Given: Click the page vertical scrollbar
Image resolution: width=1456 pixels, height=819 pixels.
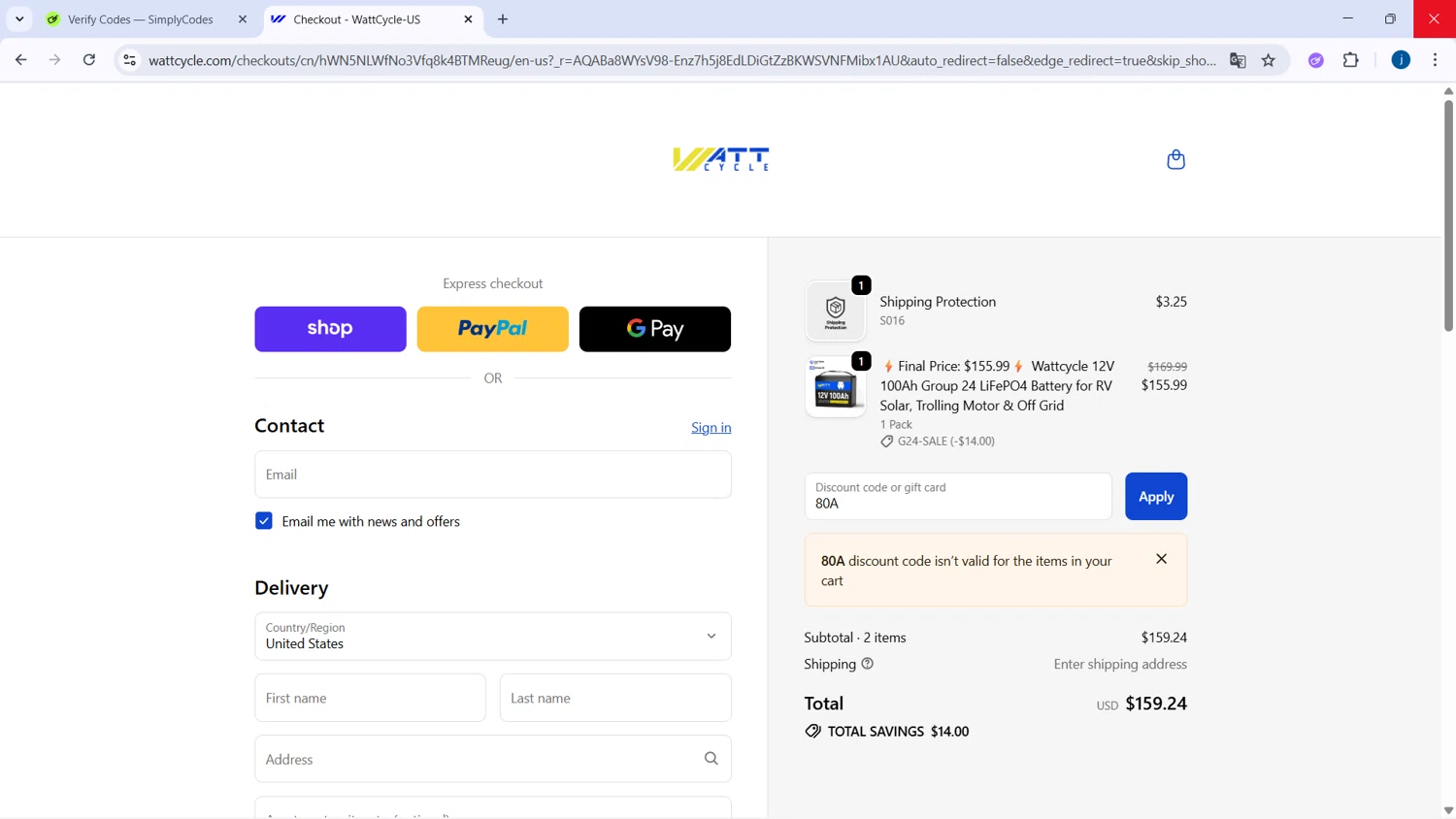Looking at the screenshot, I should click(1448, 215).
